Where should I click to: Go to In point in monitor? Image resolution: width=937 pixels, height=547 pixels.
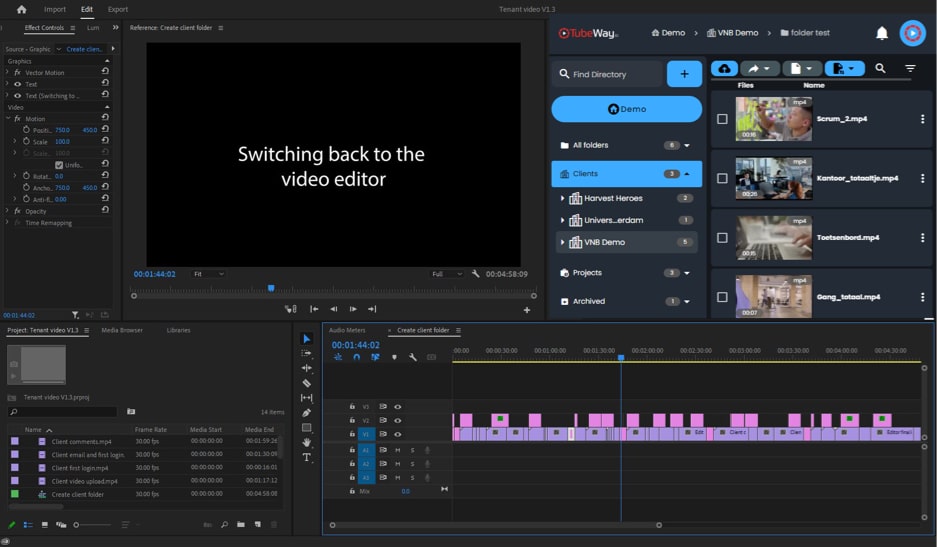(314, 309)
